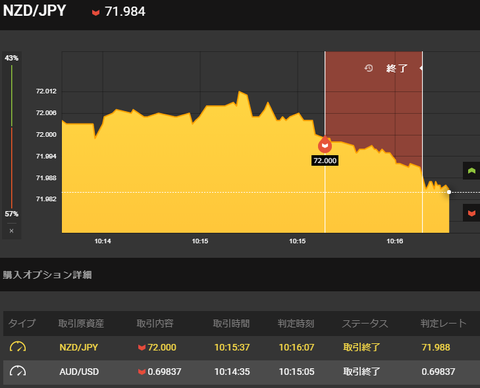Open the 購入オプション詳細 section header

[47, 275]
